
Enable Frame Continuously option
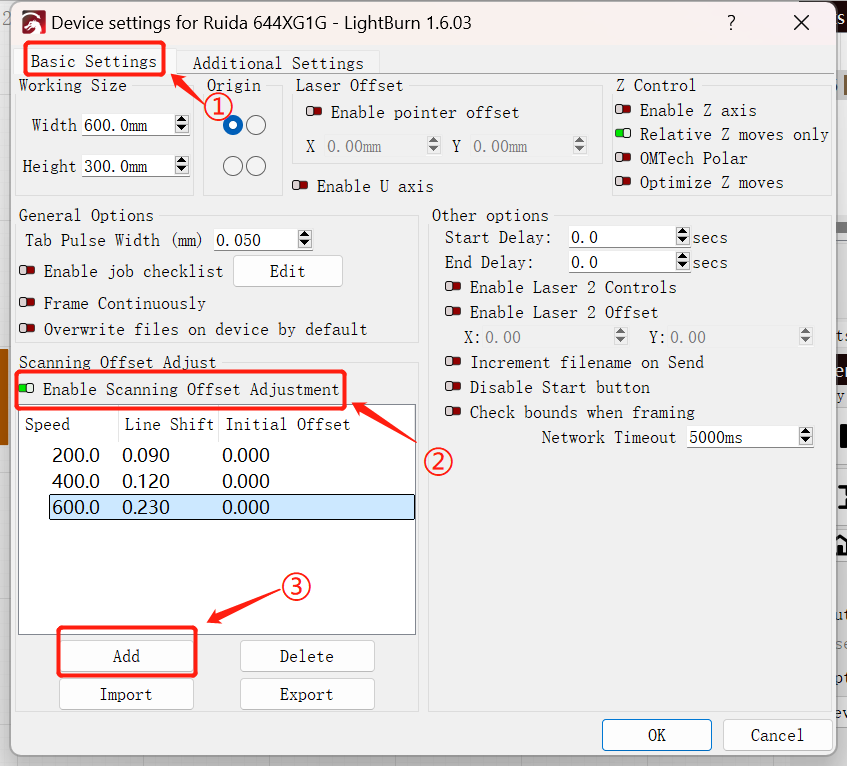coord(27,303)
